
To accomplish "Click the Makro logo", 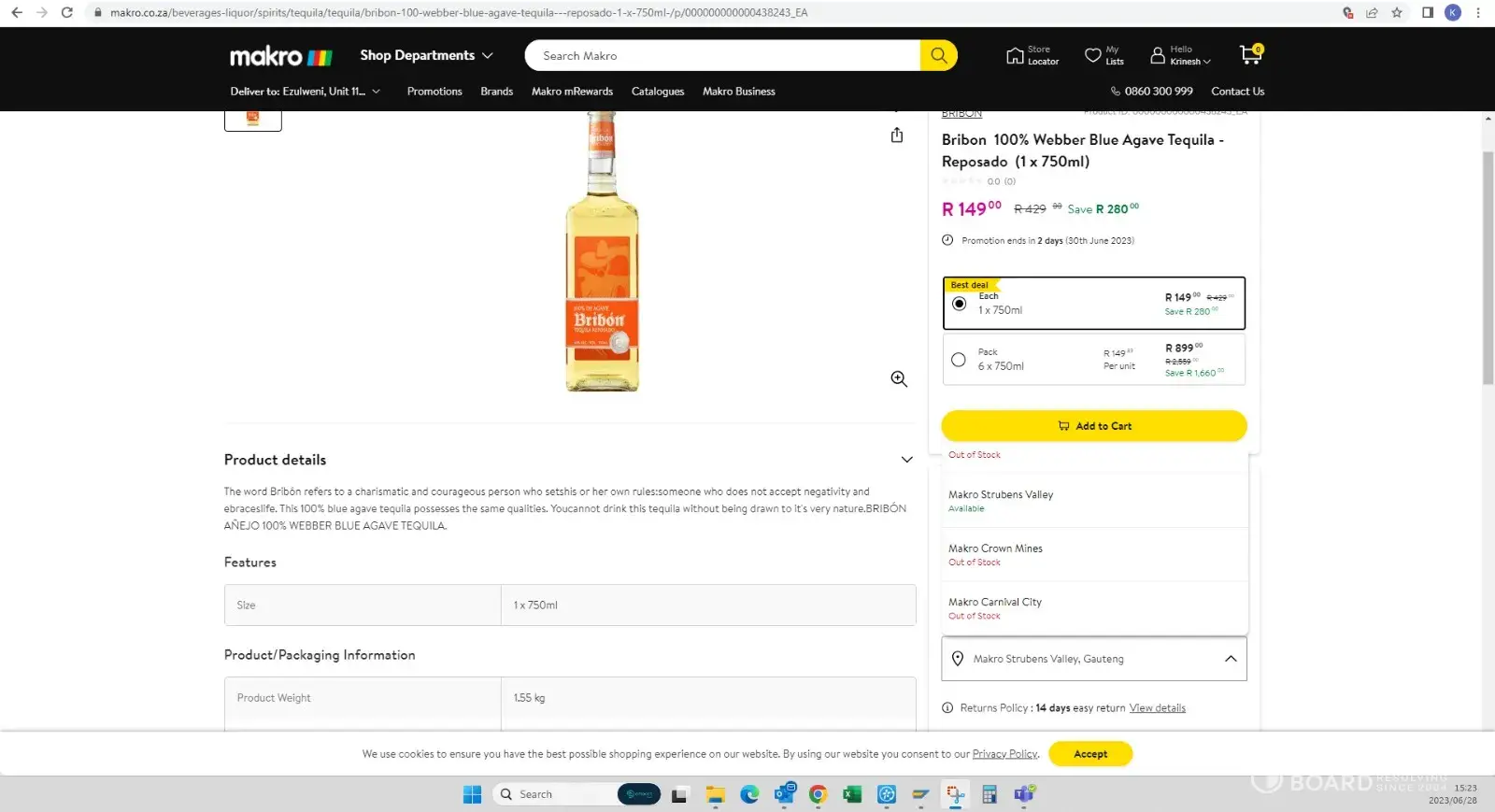I will pyautogui.click(x=280, y=57).
